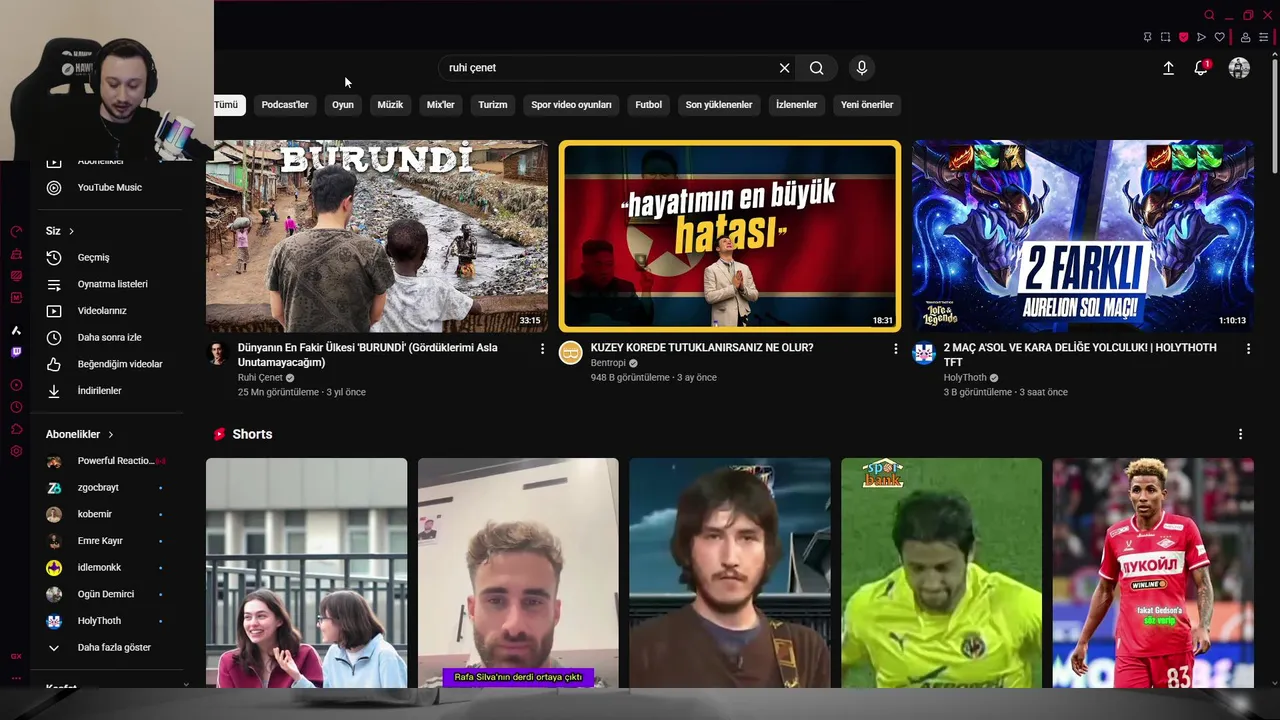Open options for the BURUNDI video

click(542, 349)
